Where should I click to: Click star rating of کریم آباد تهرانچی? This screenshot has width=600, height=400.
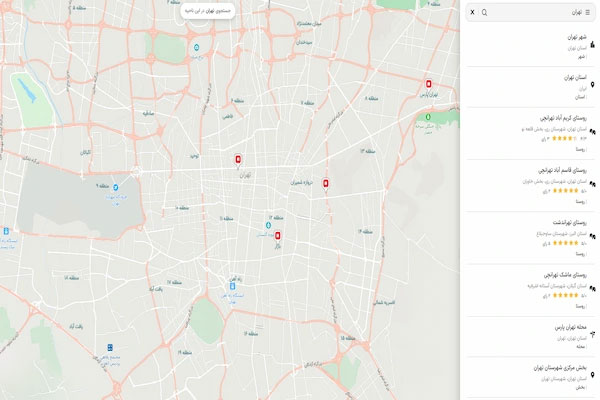565,139
